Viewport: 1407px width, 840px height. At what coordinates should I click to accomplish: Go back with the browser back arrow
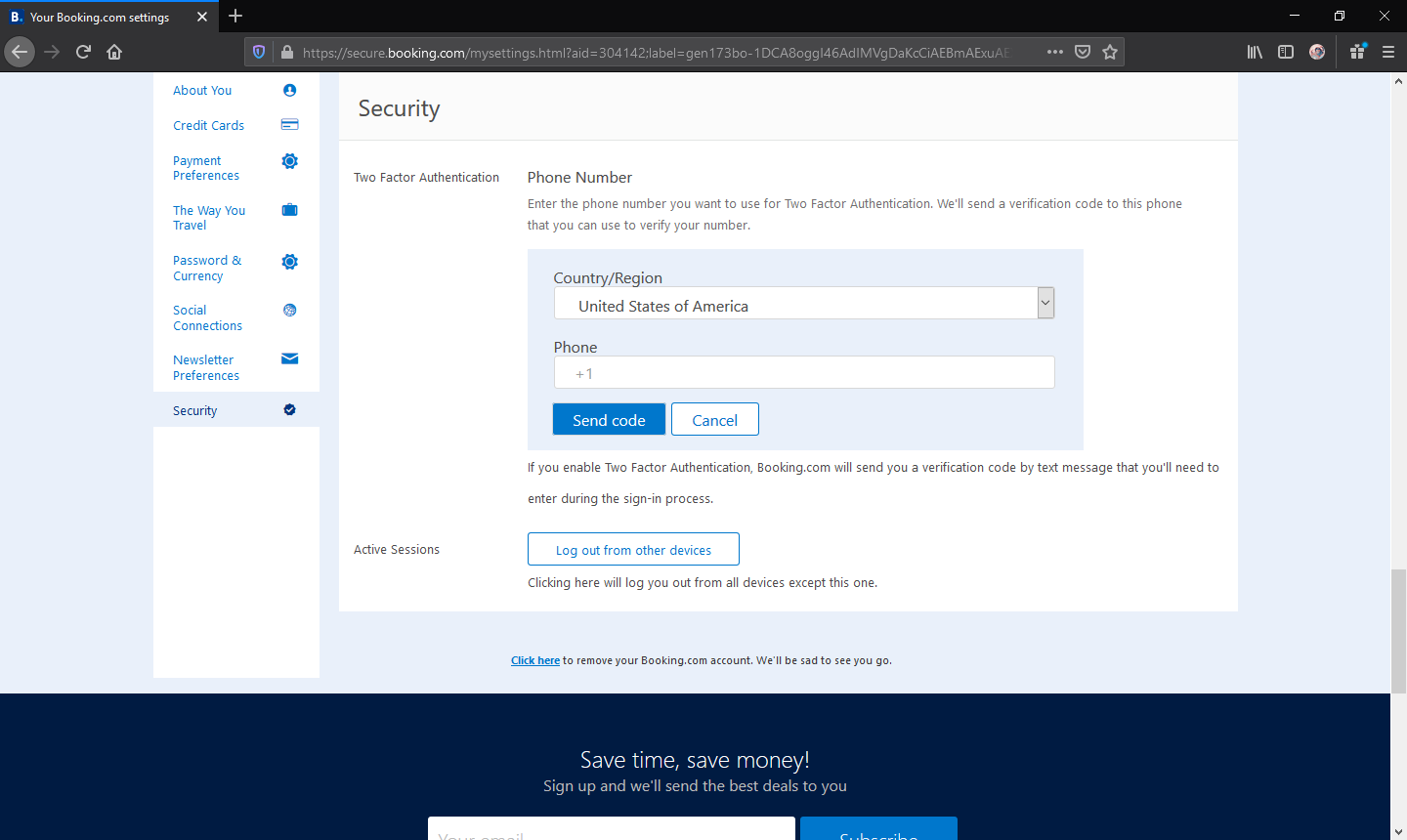(20, 52)
